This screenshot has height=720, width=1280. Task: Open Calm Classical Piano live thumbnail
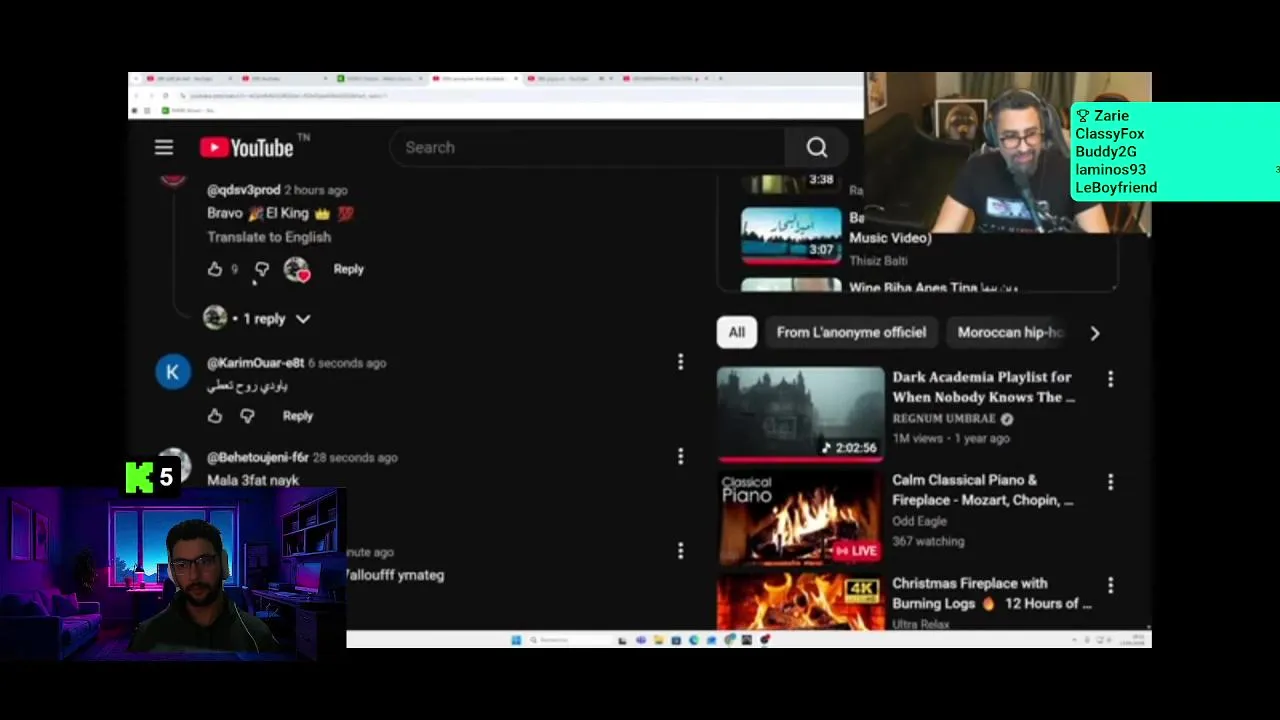[800, 517]
